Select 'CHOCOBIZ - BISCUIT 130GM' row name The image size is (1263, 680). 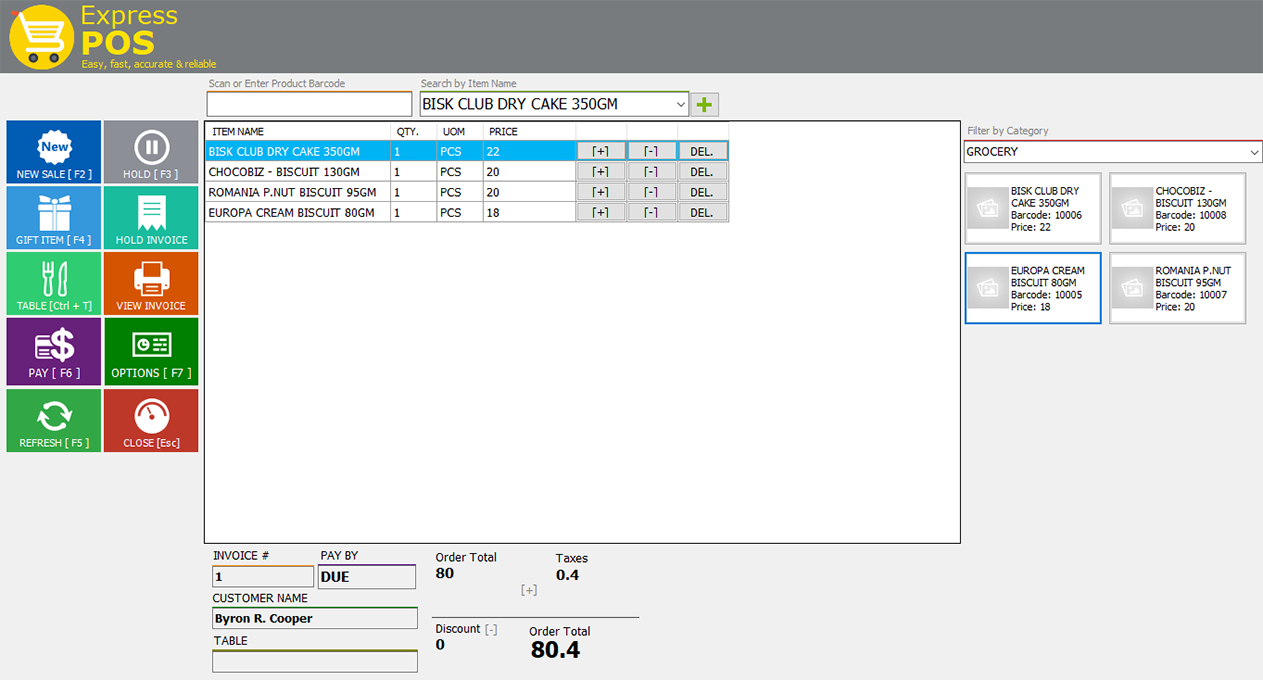[x=283, y=172]
